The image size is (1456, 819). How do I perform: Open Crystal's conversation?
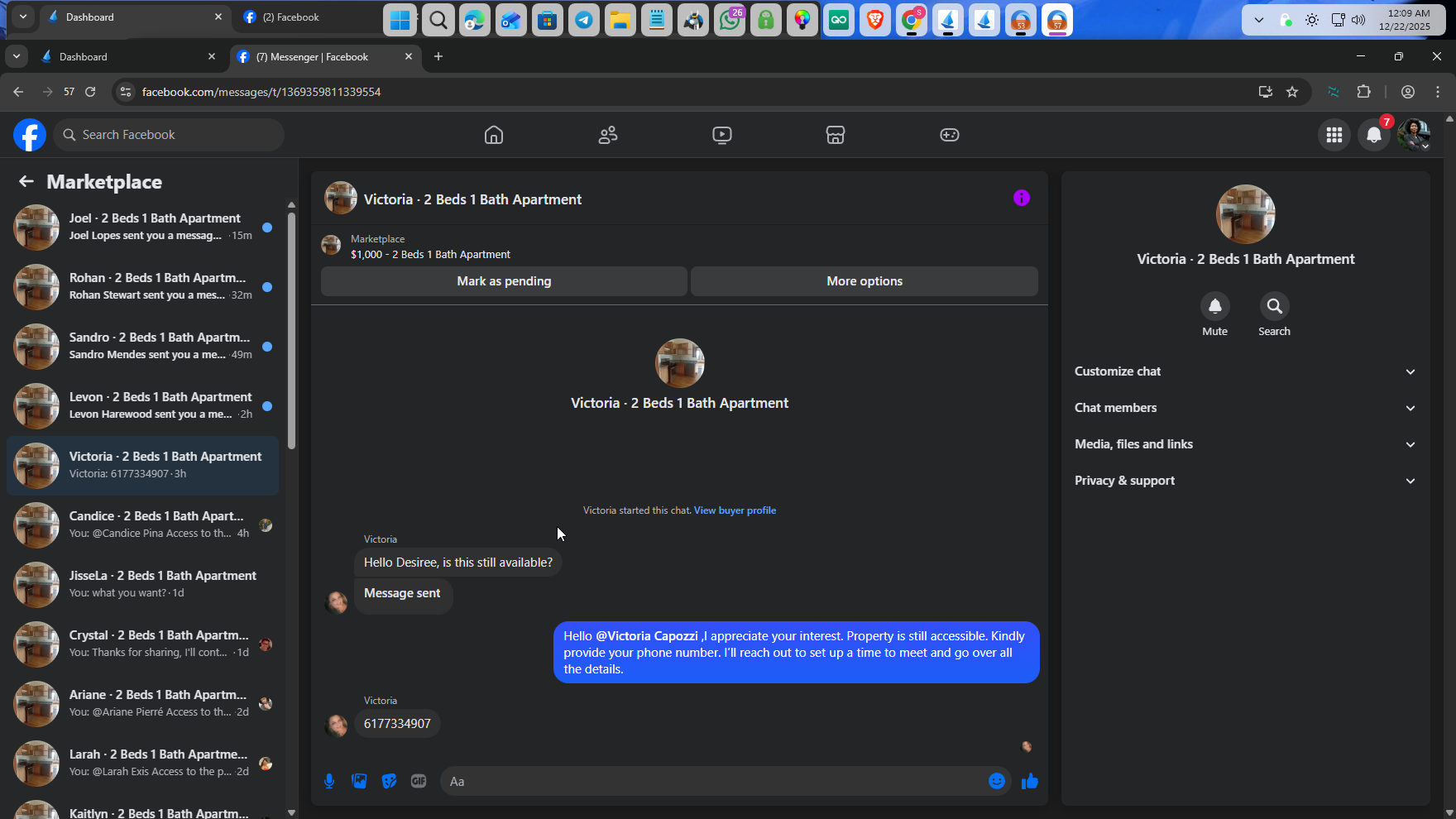click(143, 644)
